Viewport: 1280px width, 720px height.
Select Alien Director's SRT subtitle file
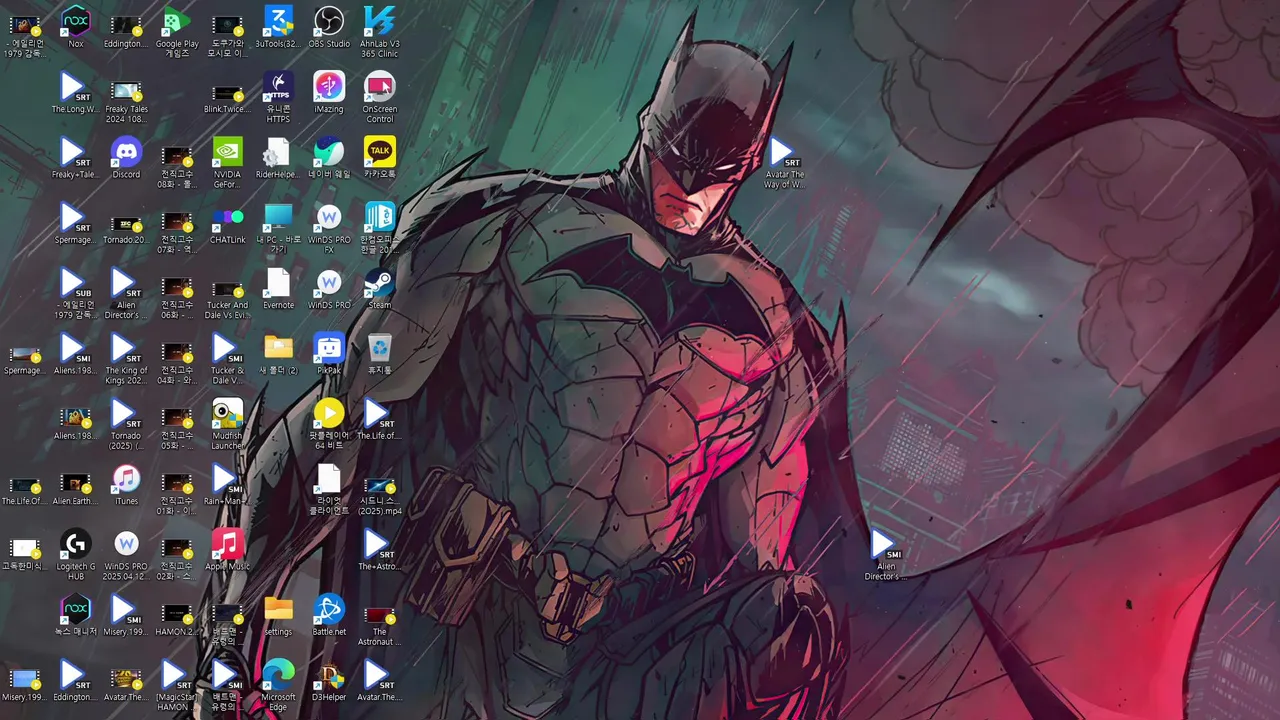[126, 293]
